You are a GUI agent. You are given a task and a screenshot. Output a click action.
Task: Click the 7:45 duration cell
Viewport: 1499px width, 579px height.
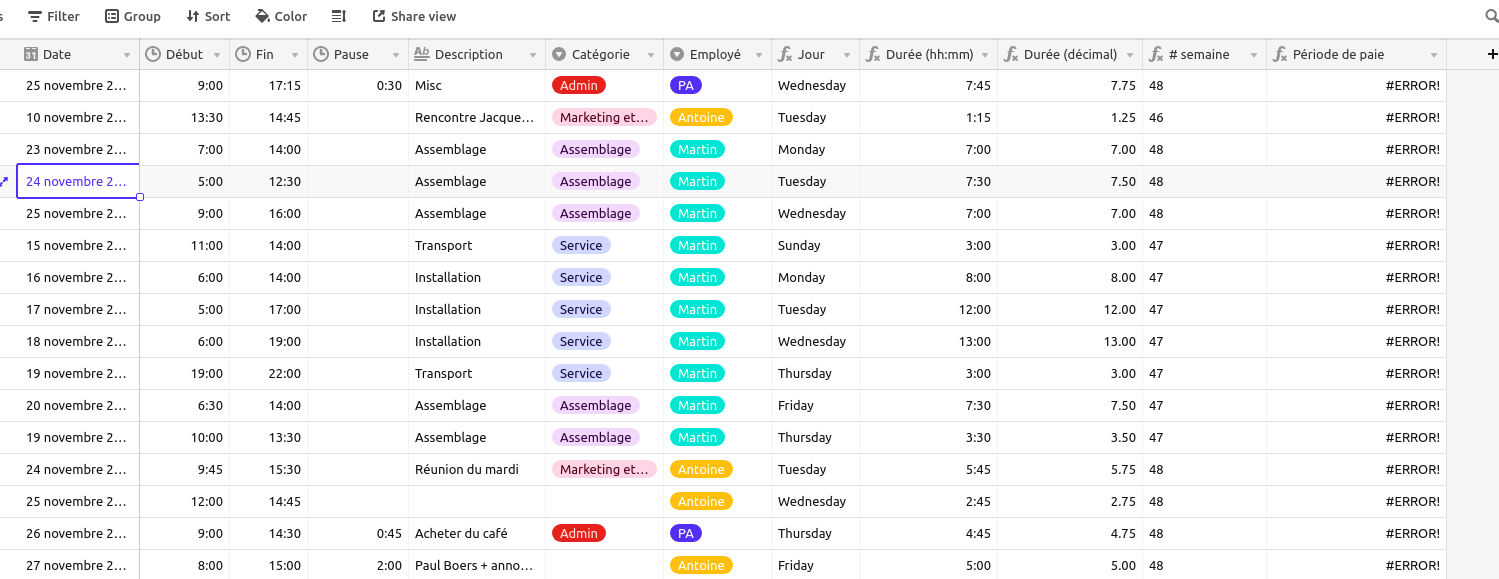click(x=928, y=86)
